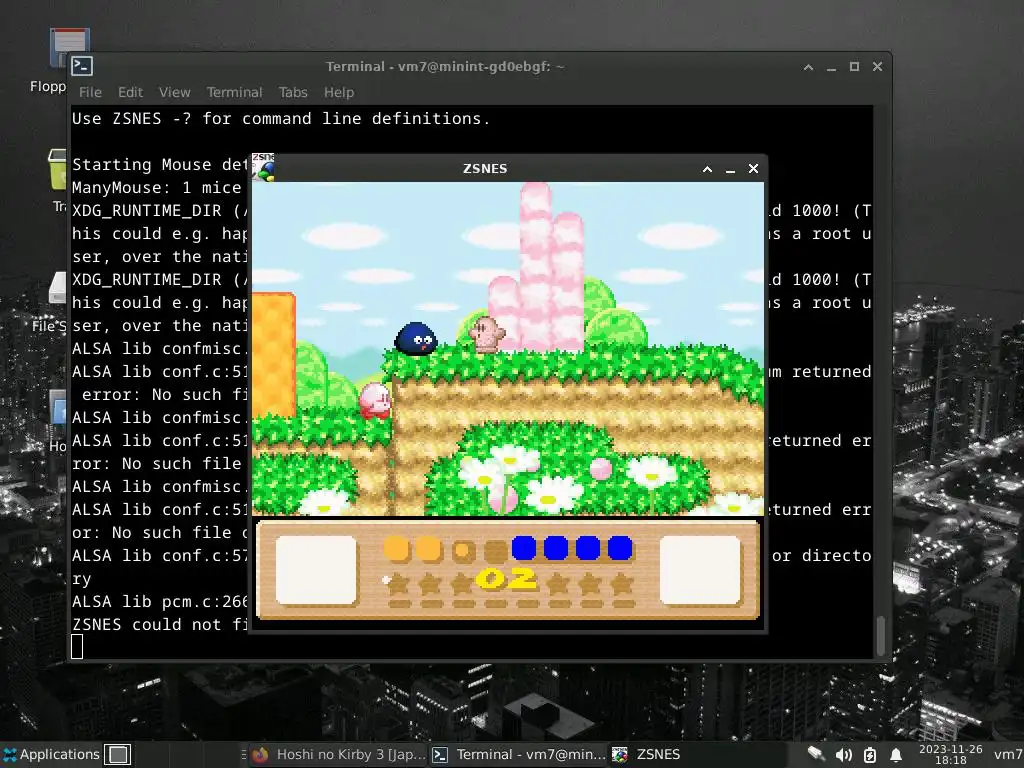
Task: Maximize the Terminal window
Action: (854, 67)
